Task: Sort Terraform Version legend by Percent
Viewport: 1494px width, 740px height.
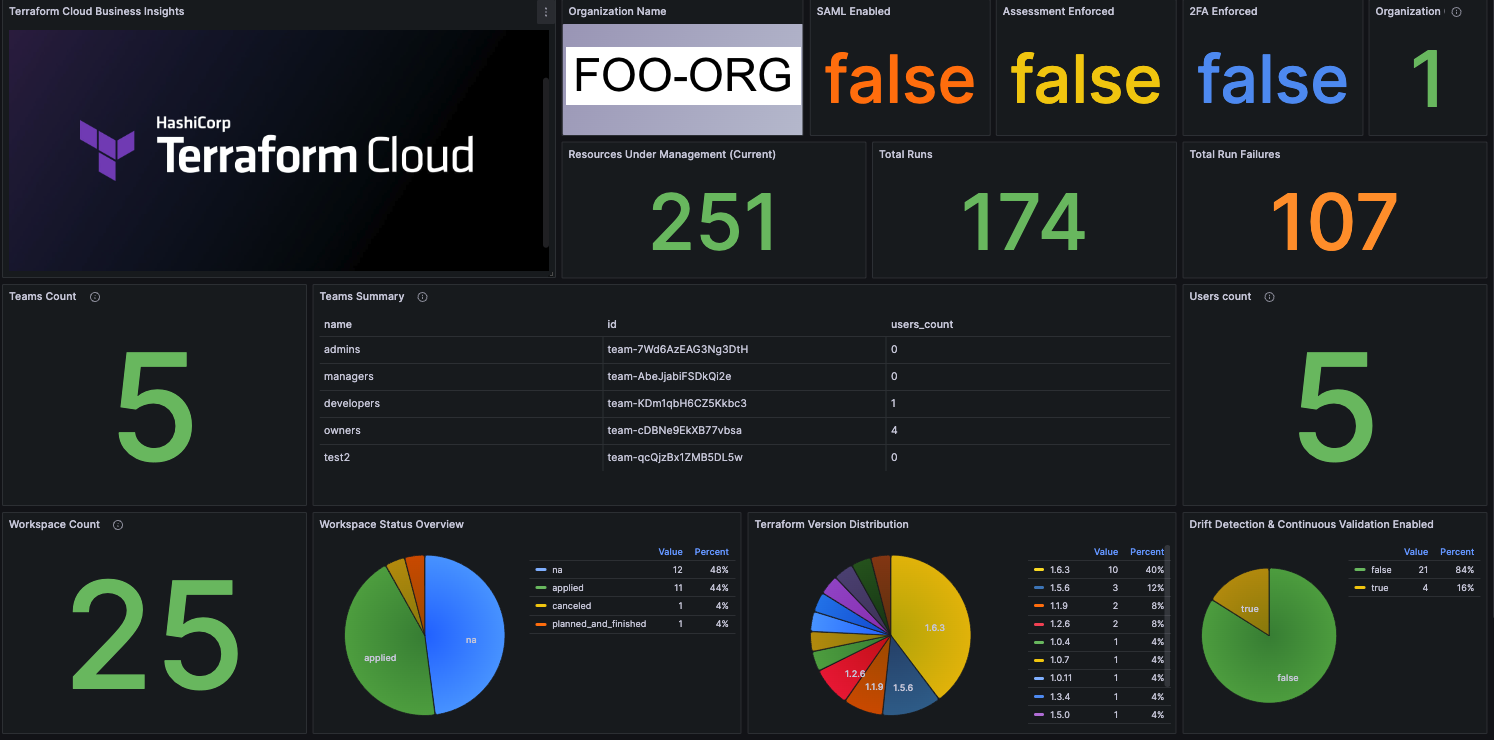Action: point(1147,552)
